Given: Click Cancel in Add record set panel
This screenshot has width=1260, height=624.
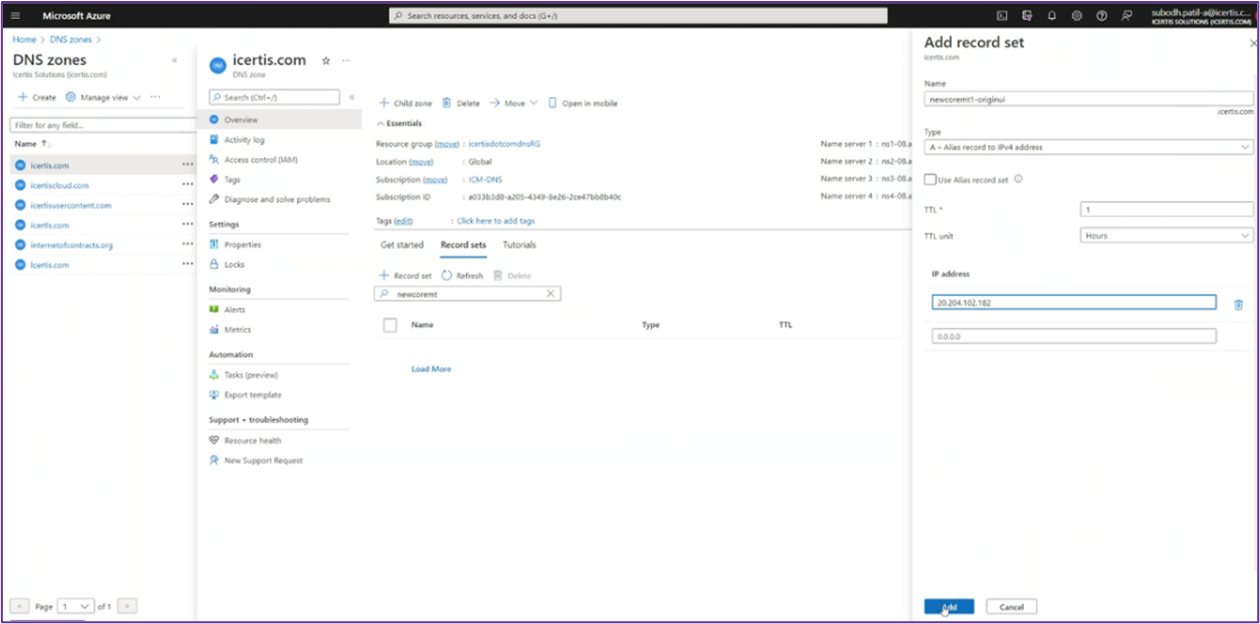Looking at the screenshot, I should click(x=1011, y=607).
